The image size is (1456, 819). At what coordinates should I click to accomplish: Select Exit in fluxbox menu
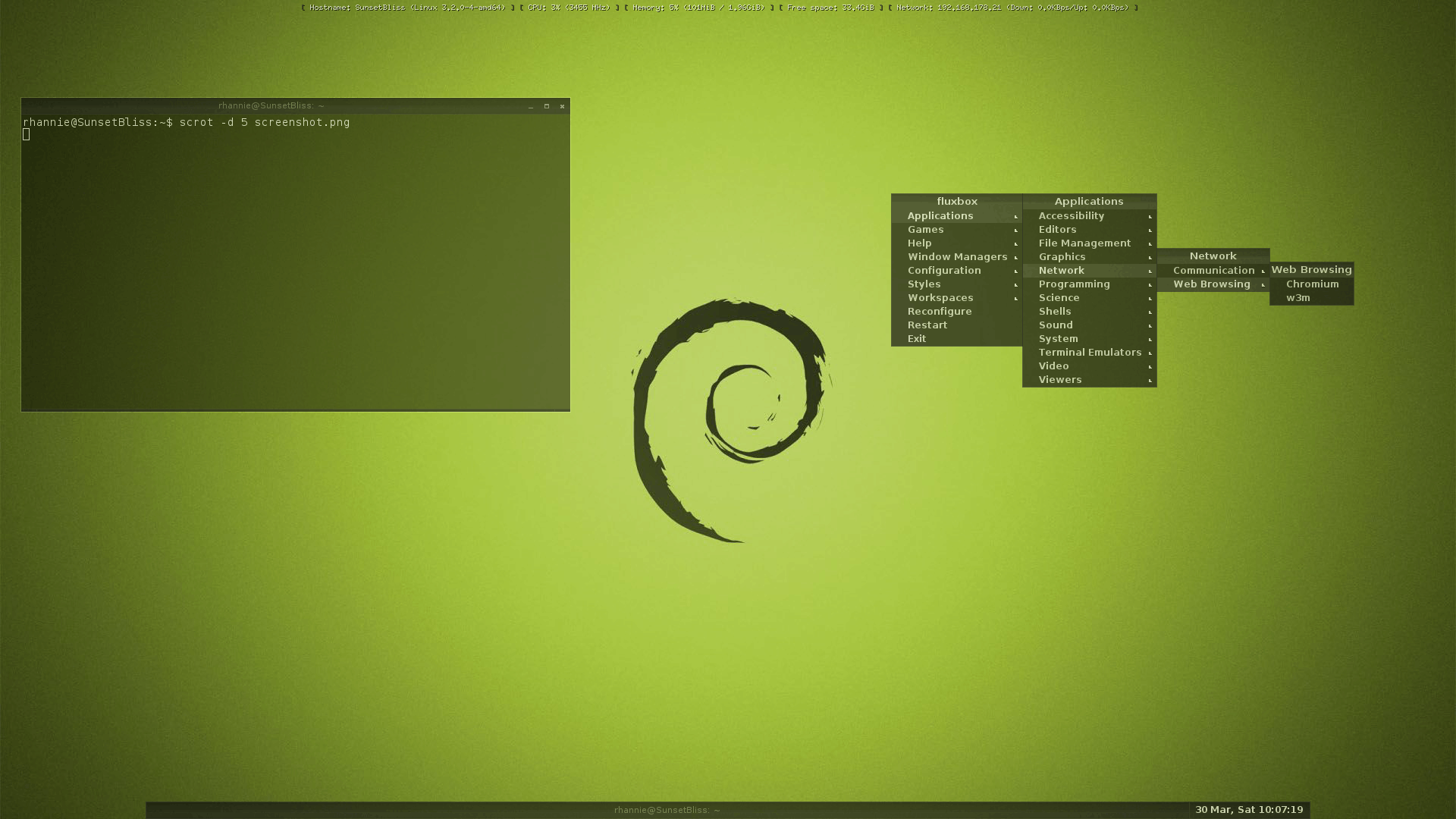pos(916,339)
